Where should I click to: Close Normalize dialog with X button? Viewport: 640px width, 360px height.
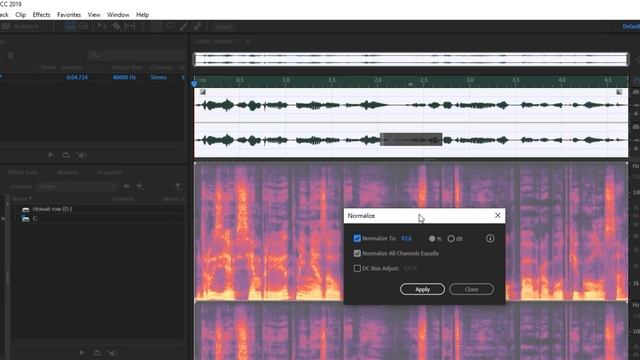(x=498, y=215)
